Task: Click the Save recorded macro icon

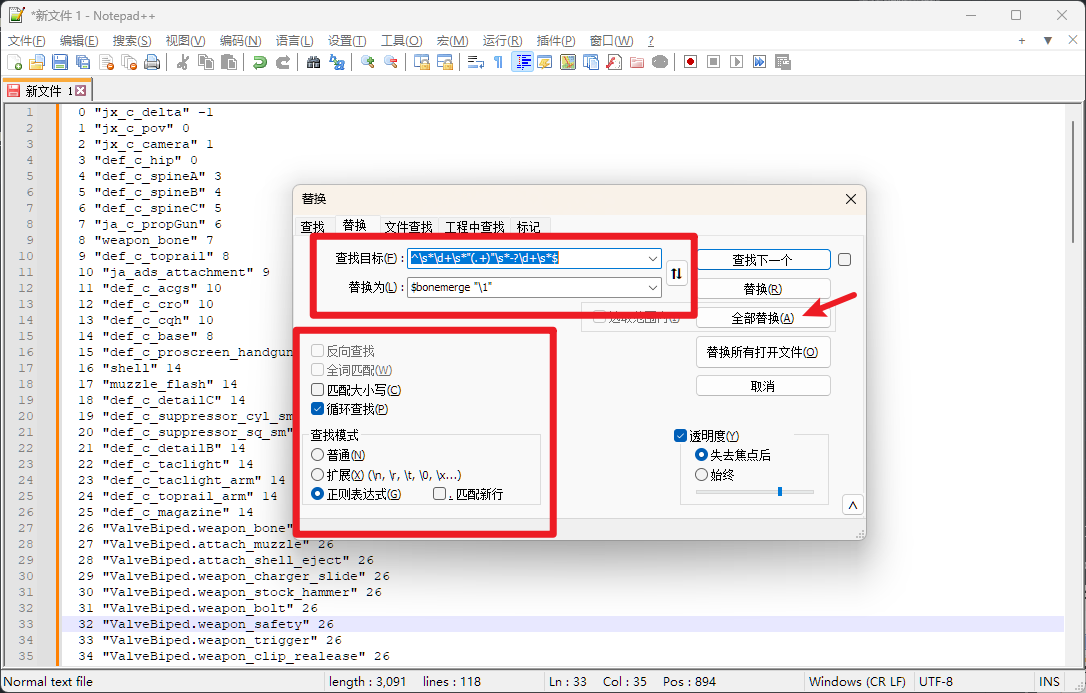Action: (x=783, y=62)
